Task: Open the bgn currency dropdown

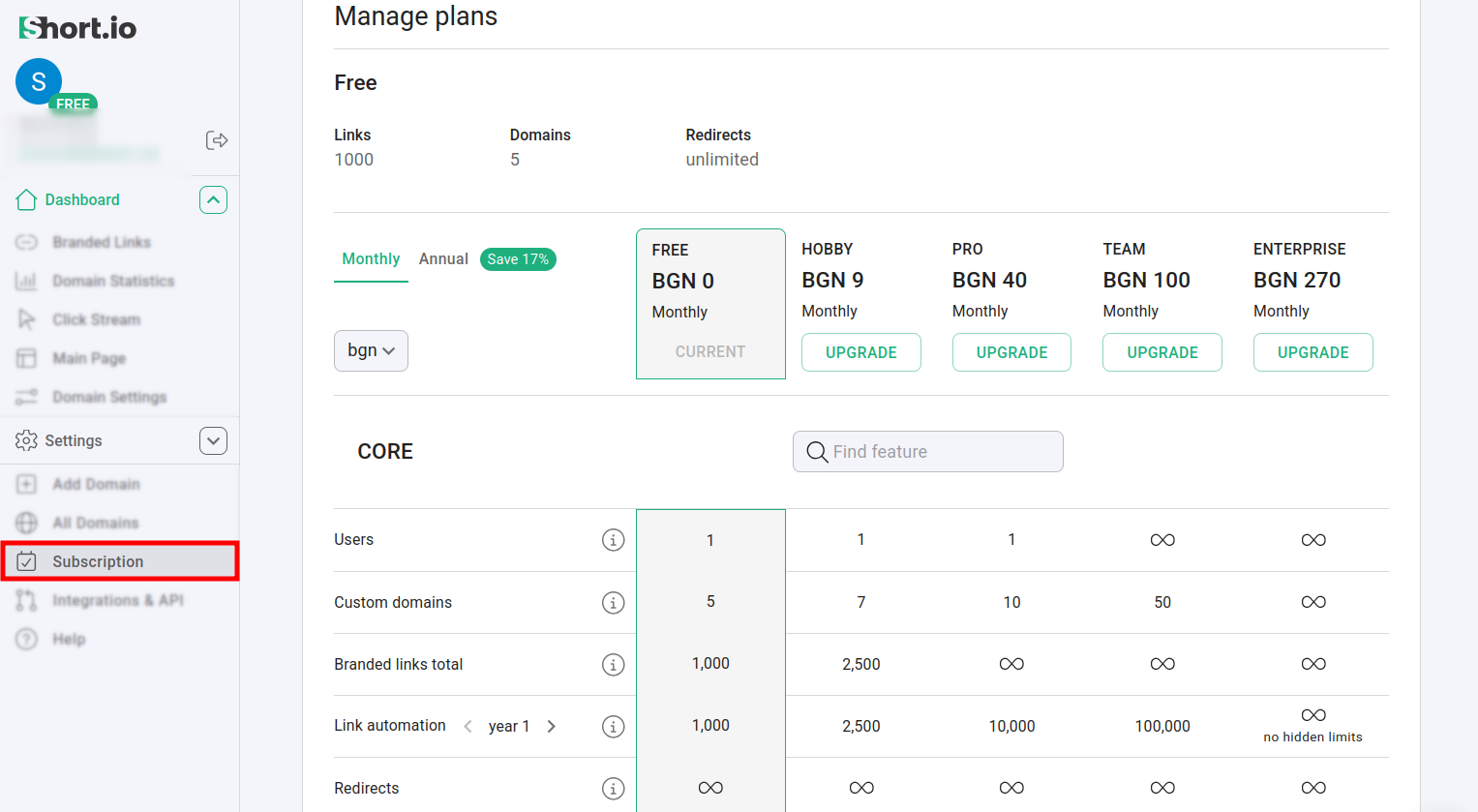Action: point(371,350)
